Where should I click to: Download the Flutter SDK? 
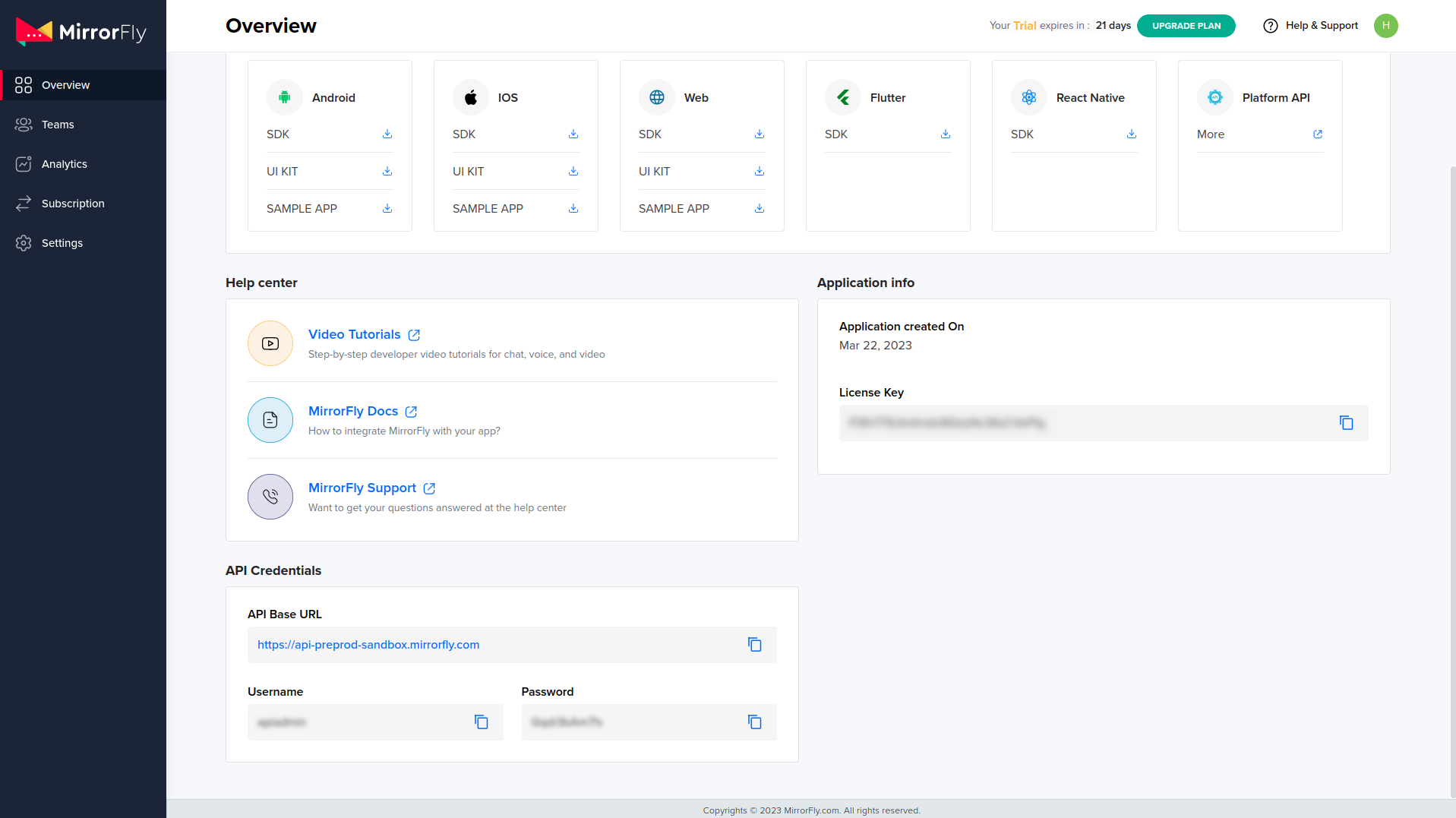pyautogui.click(x=946, y=134)
